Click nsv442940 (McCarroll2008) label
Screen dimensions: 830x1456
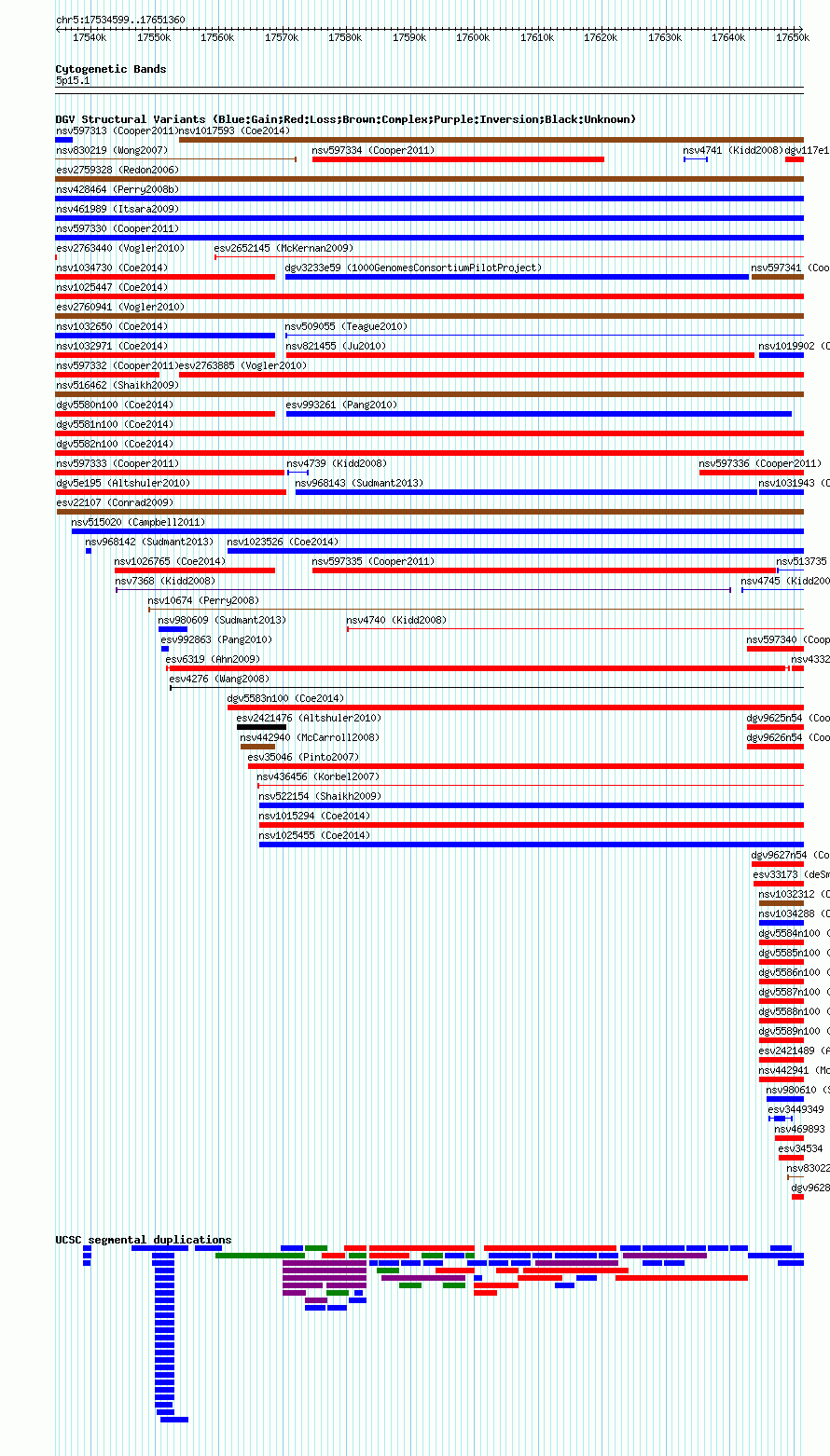[x=310, y=737]
